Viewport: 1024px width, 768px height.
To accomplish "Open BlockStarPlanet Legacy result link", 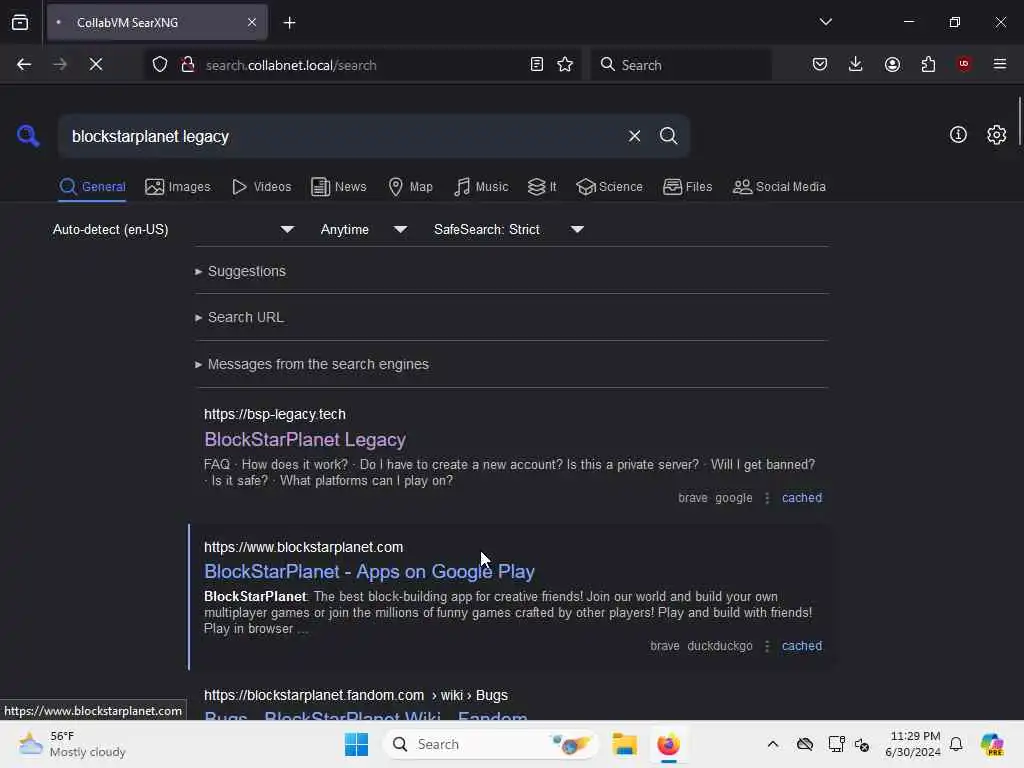I will 305,440.
